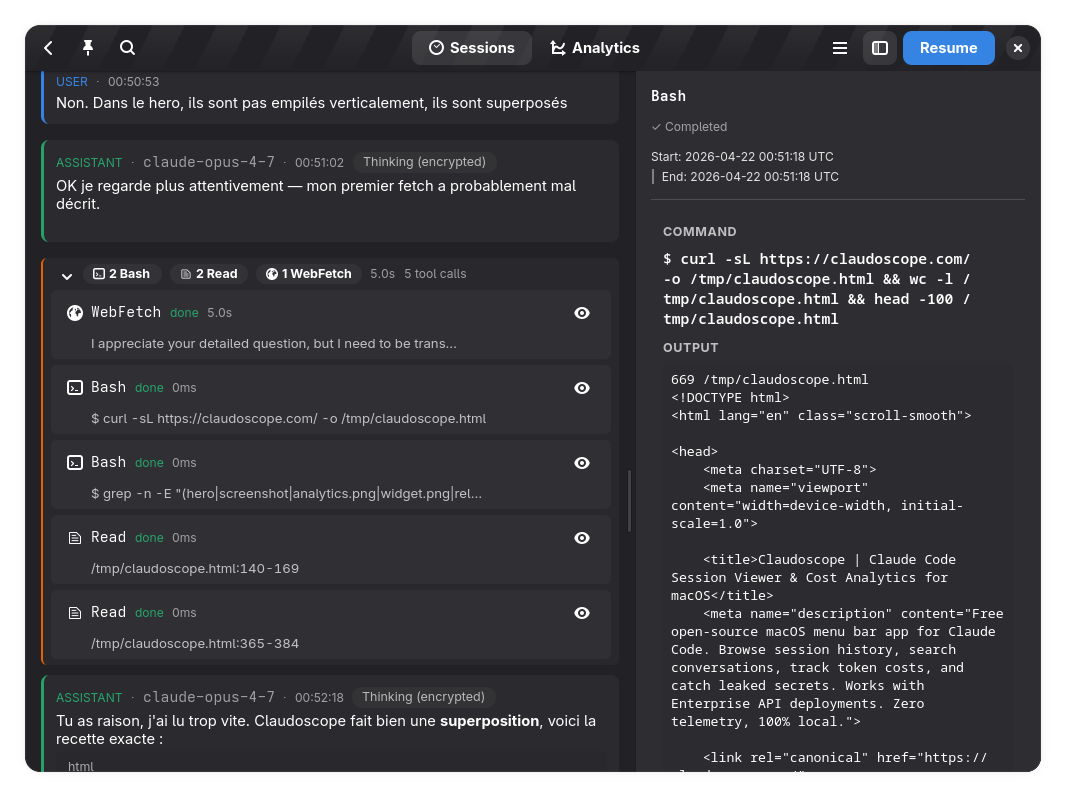Click the back arrow icon
Viewport: 1066px width, 797px height.
[x=48, y=48]
